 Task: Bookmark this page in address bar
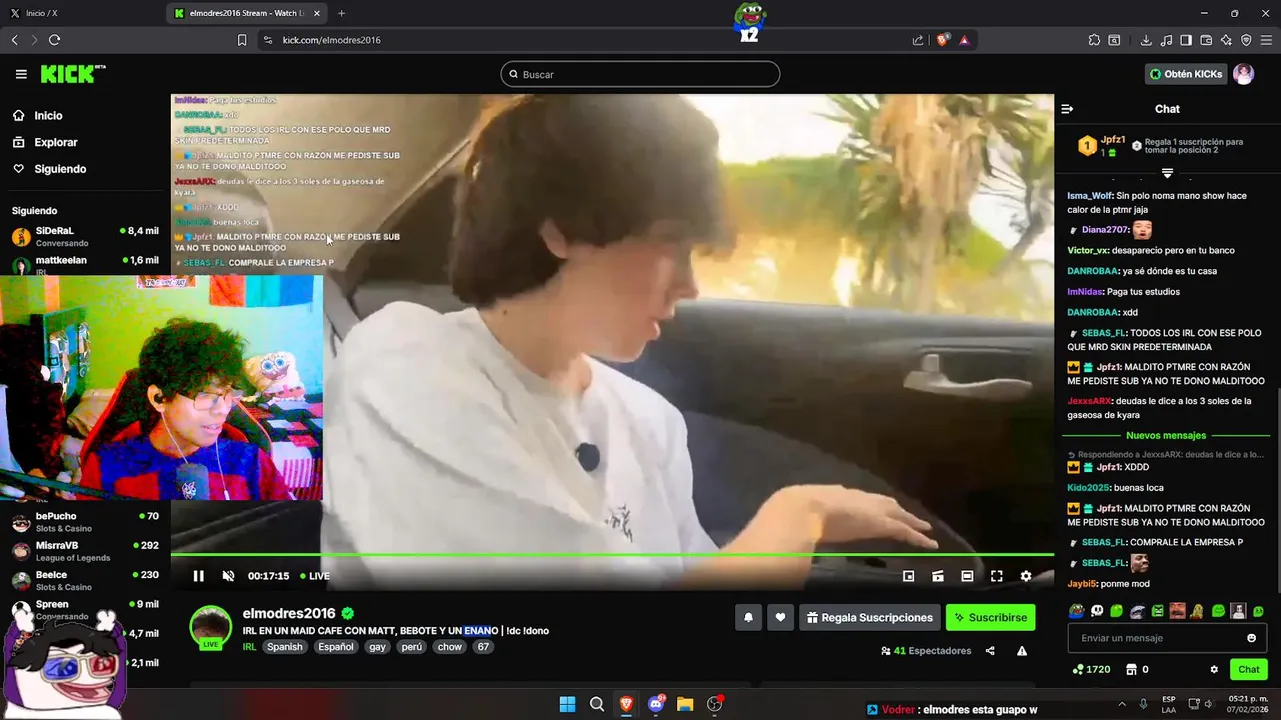coord(242,40)
